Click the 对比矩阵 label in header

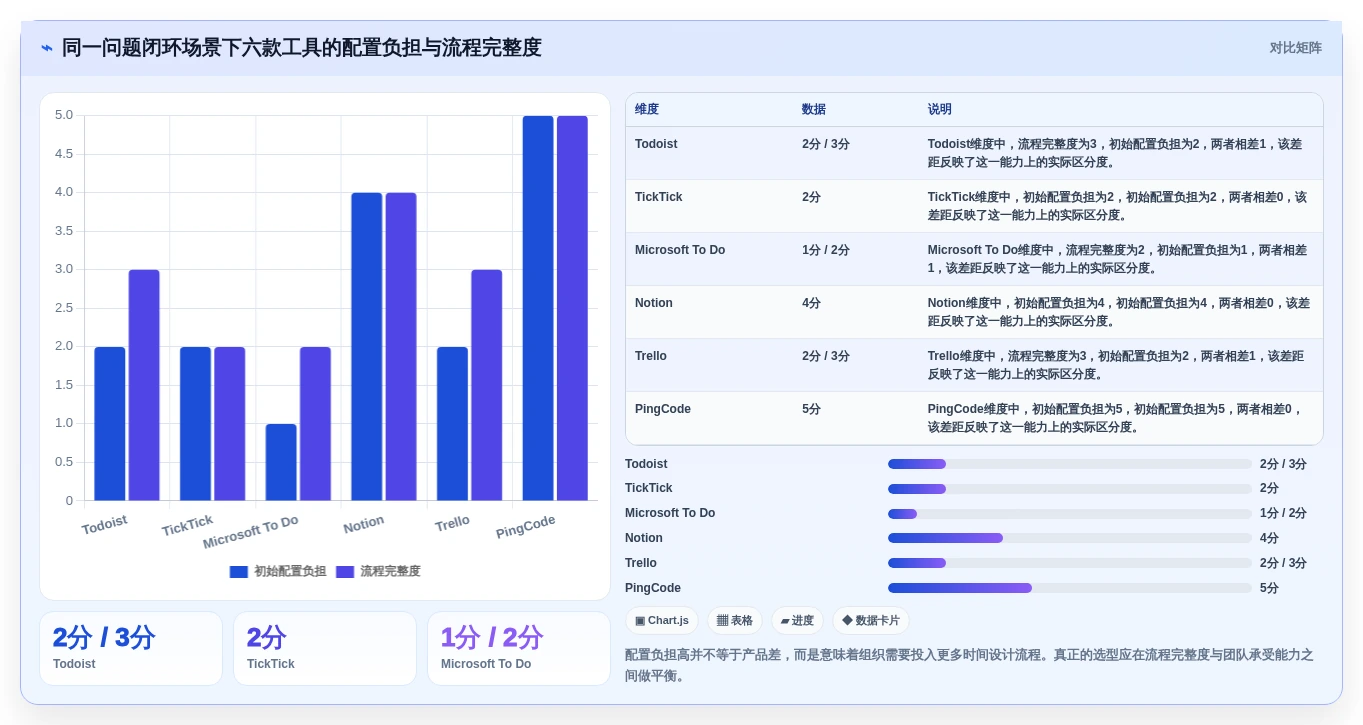click(1295, 48)
